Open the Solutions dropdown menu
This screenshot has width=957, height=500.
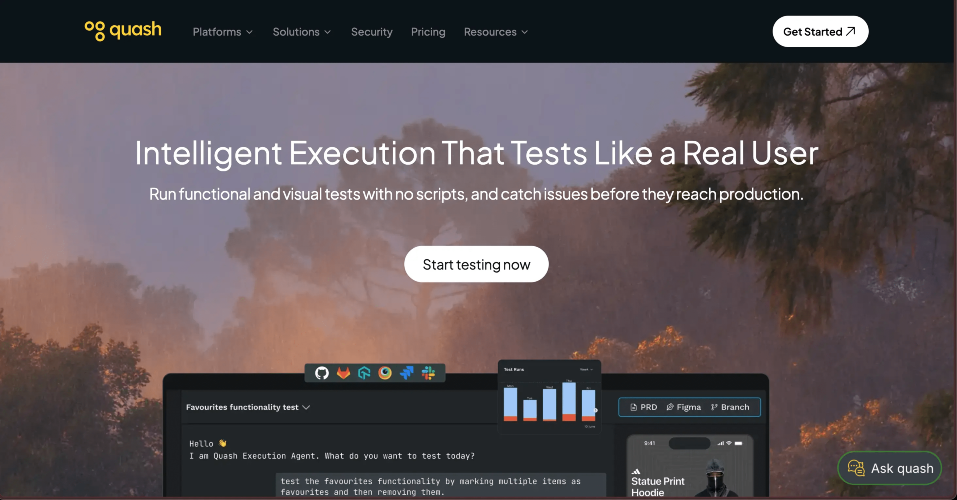coord(302,32)
